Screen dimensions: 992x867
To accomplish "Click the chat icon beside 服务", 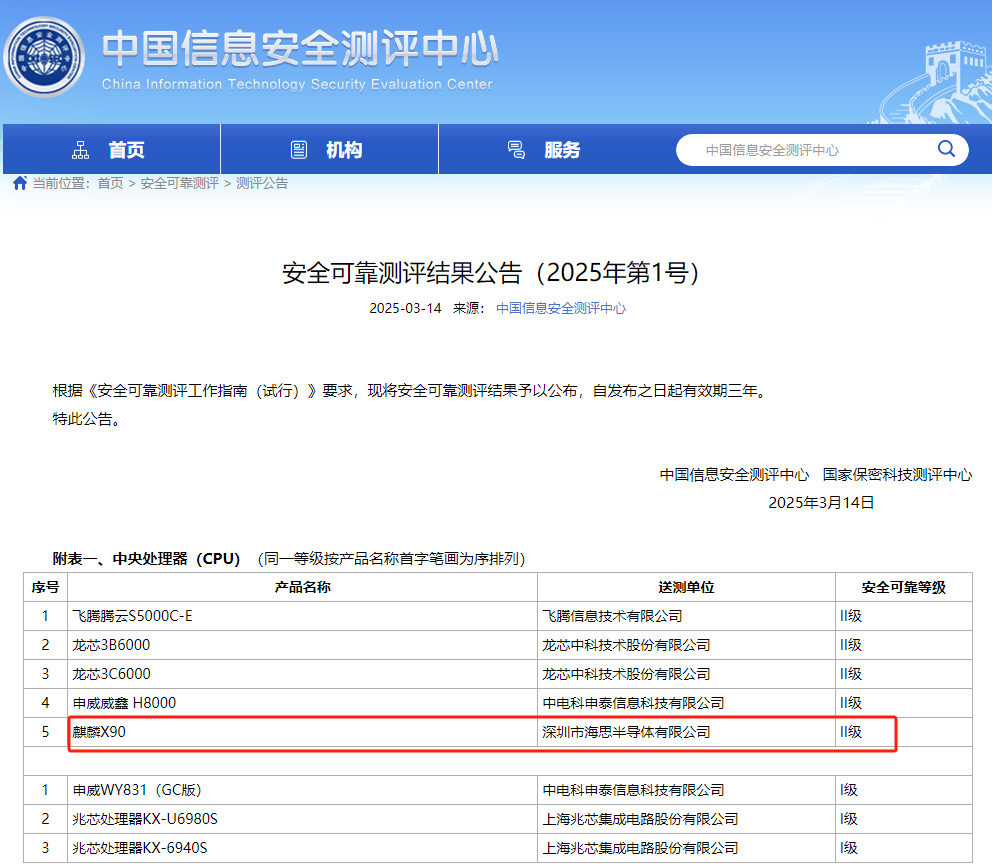I will (x=516, y=150).
